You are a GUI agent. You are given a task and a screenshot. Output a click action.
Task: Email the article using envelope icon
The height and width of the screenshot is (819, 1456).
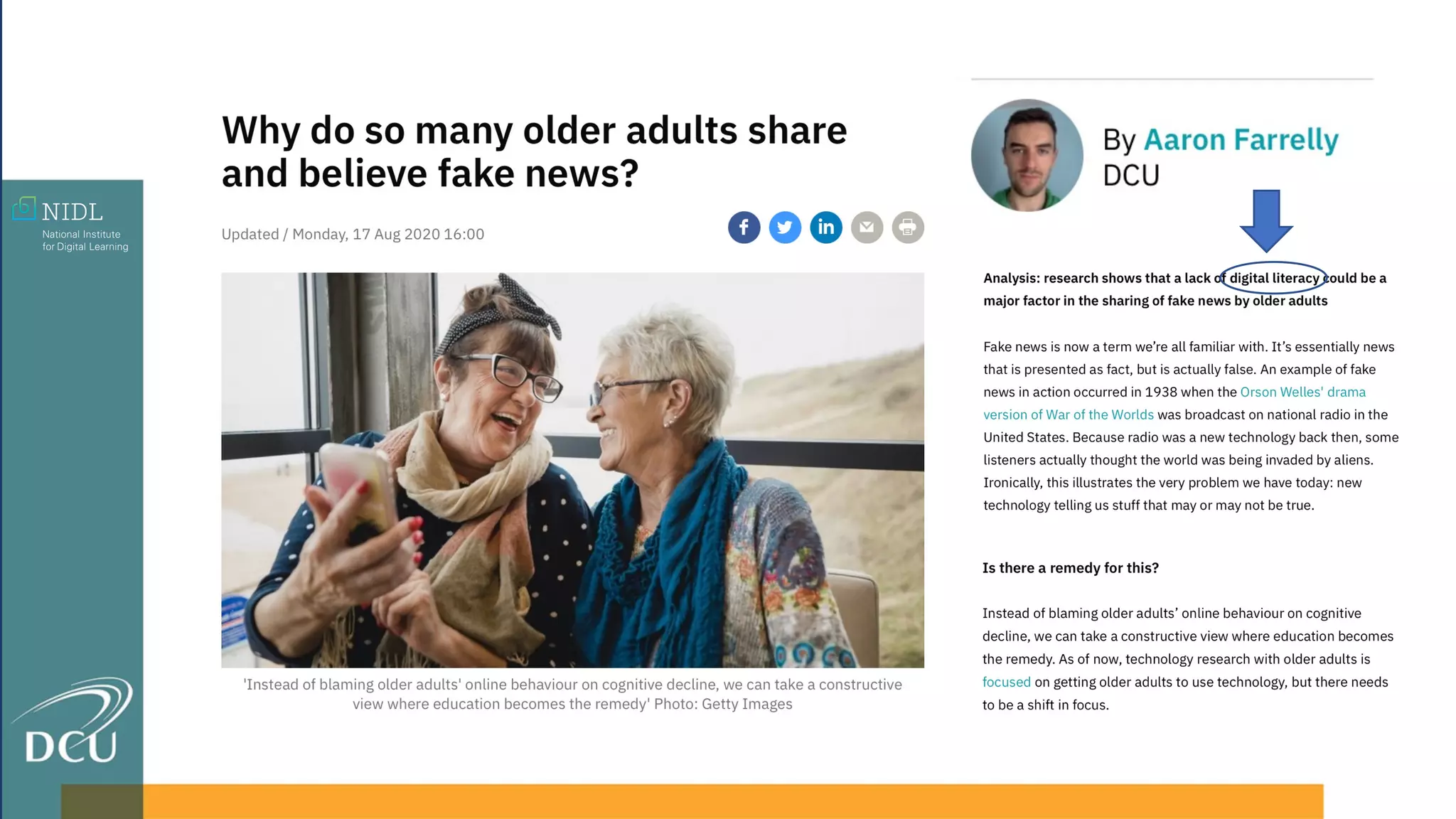tap(867, 227)
